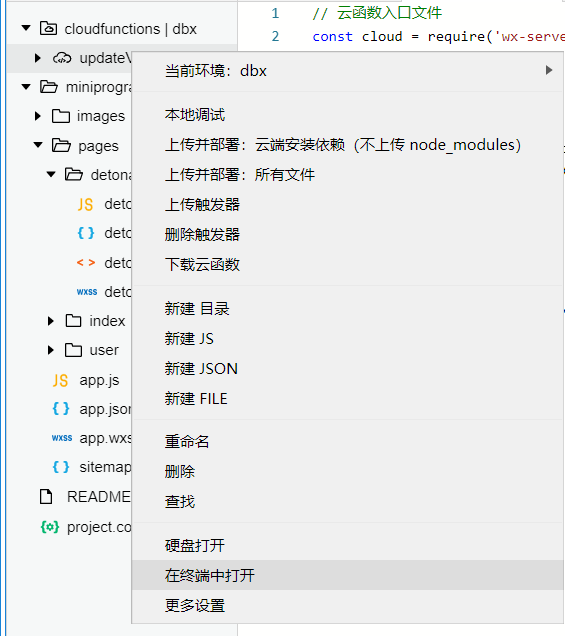
Task: Expand the images folder arrow
Action: 38,116
